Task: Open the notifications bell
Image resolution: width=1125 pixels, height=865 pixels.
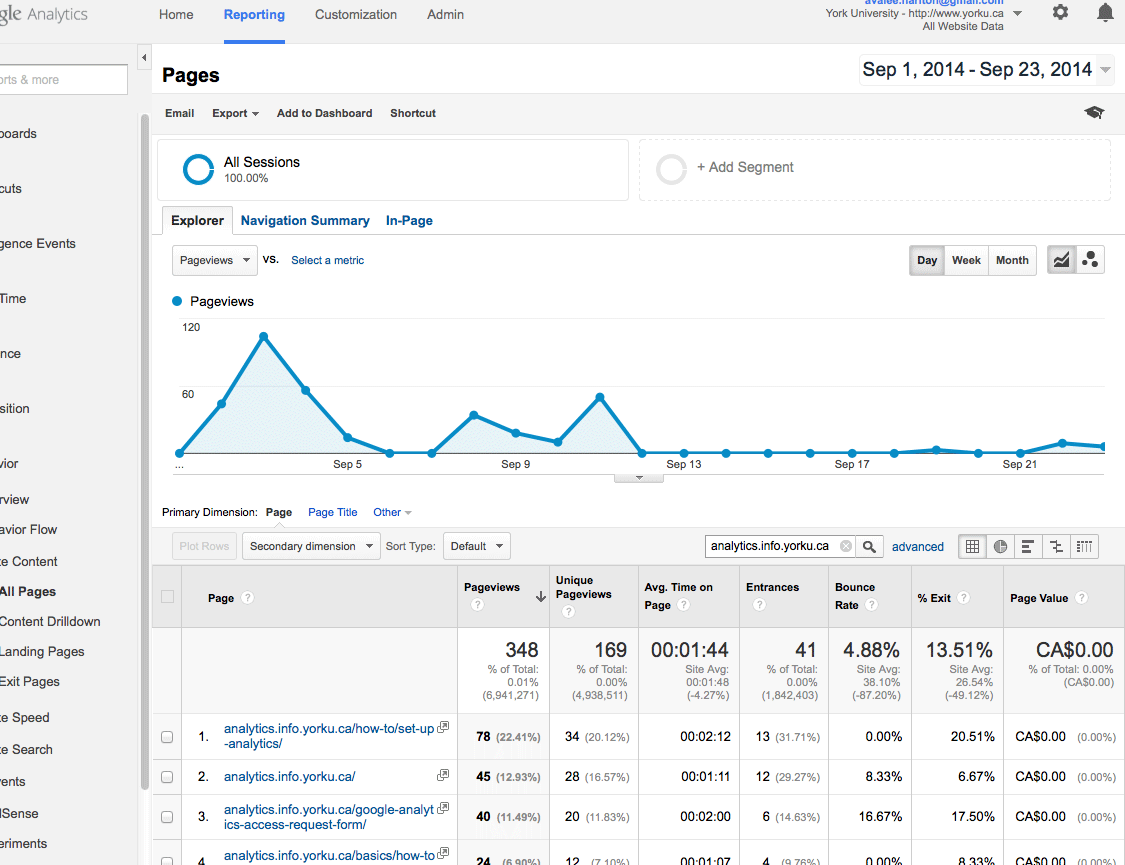Action: point(1105,12)
